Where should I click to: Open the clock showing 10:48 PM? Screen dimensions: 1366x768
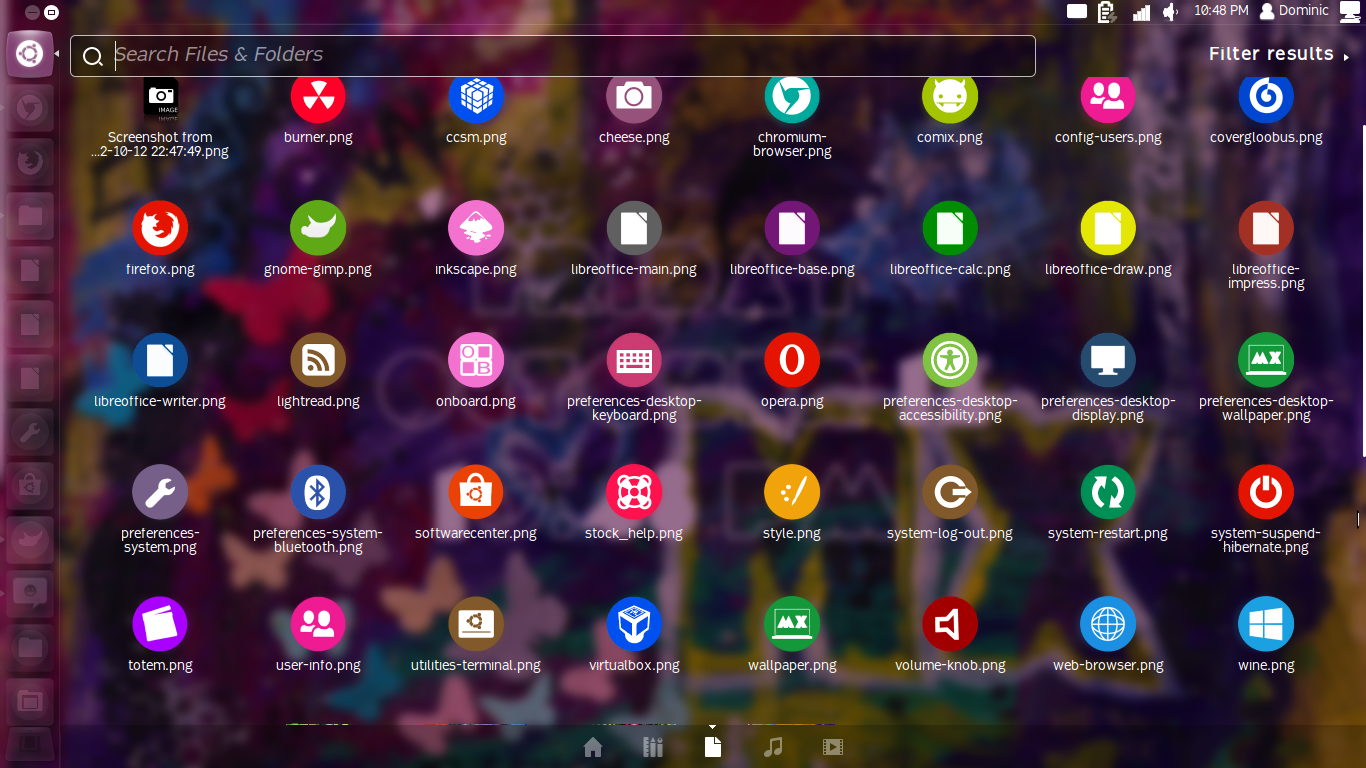(x=1221, y=11)
